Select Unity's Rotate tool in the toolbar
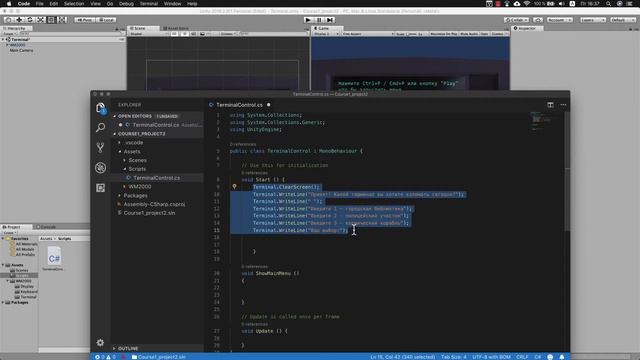Viewport: 640px width, 360px height. (x=30, y=20)
